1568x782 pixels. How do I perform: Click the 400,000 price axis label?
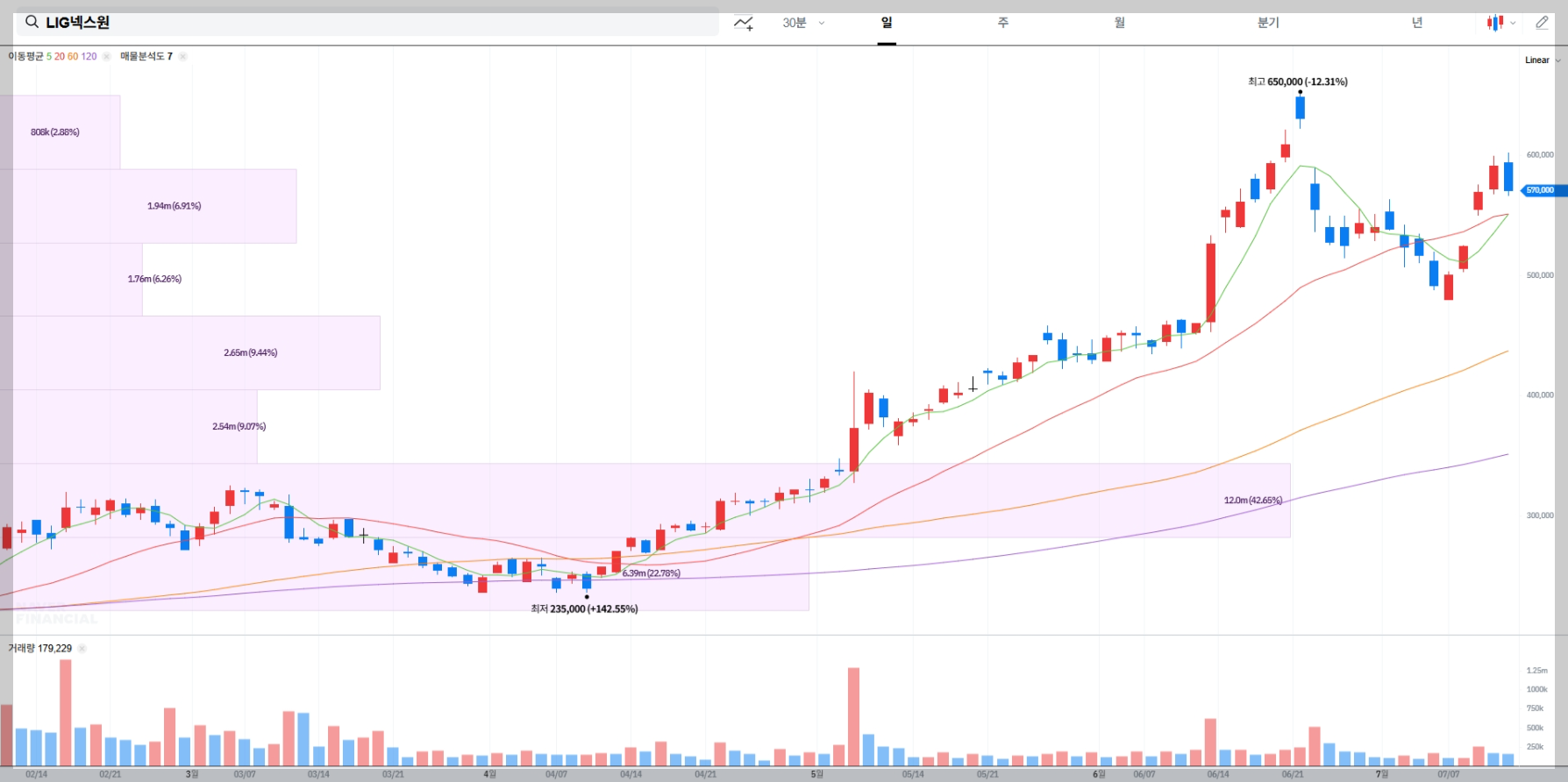(x=1539, y=395)
